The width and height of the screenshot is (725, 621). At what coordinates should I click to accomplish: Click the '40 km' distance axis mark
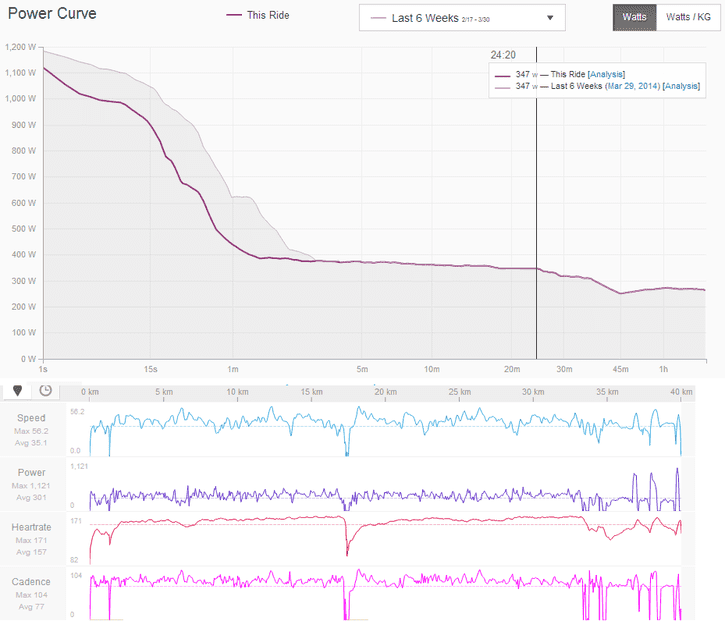(x=681, y=392)
